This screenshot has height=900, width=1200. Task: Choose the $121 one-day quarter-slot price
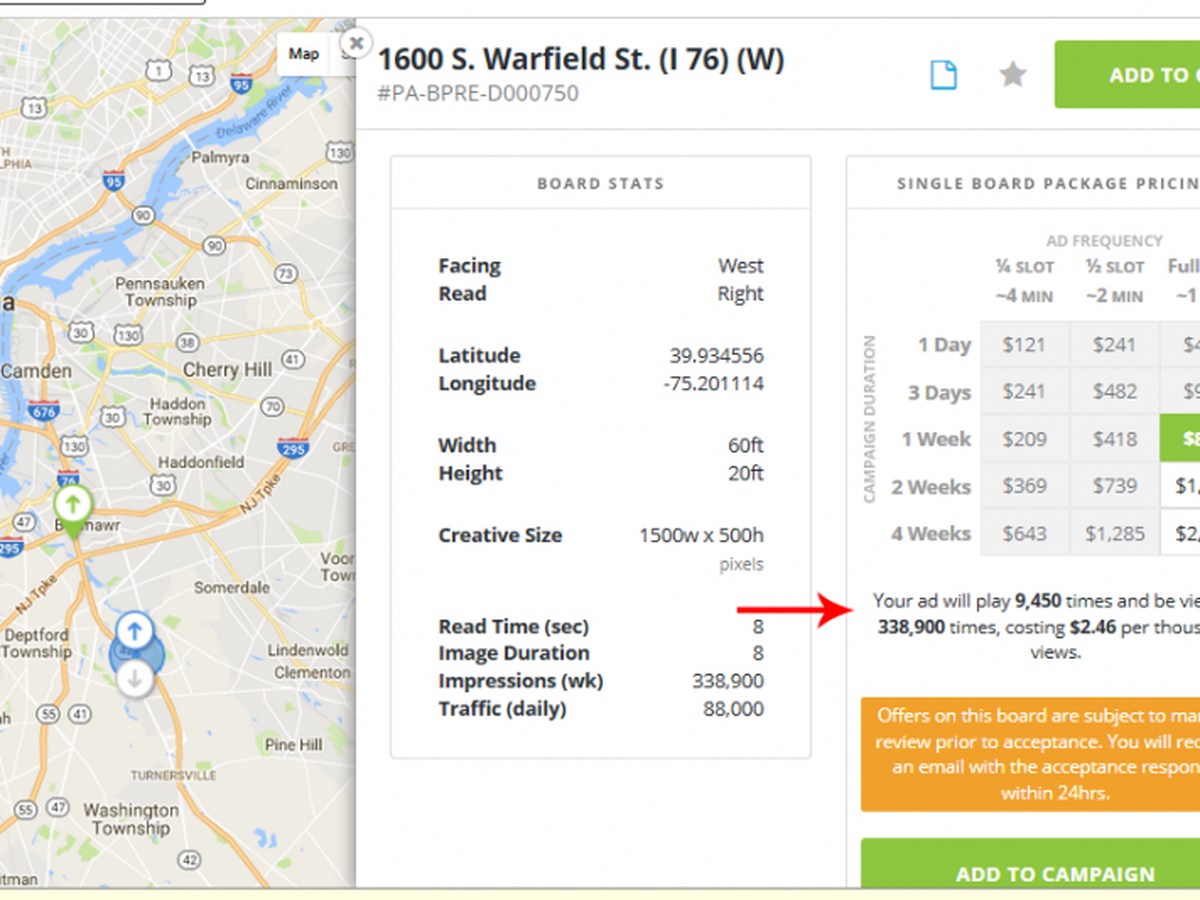[x=1024, y=345]
